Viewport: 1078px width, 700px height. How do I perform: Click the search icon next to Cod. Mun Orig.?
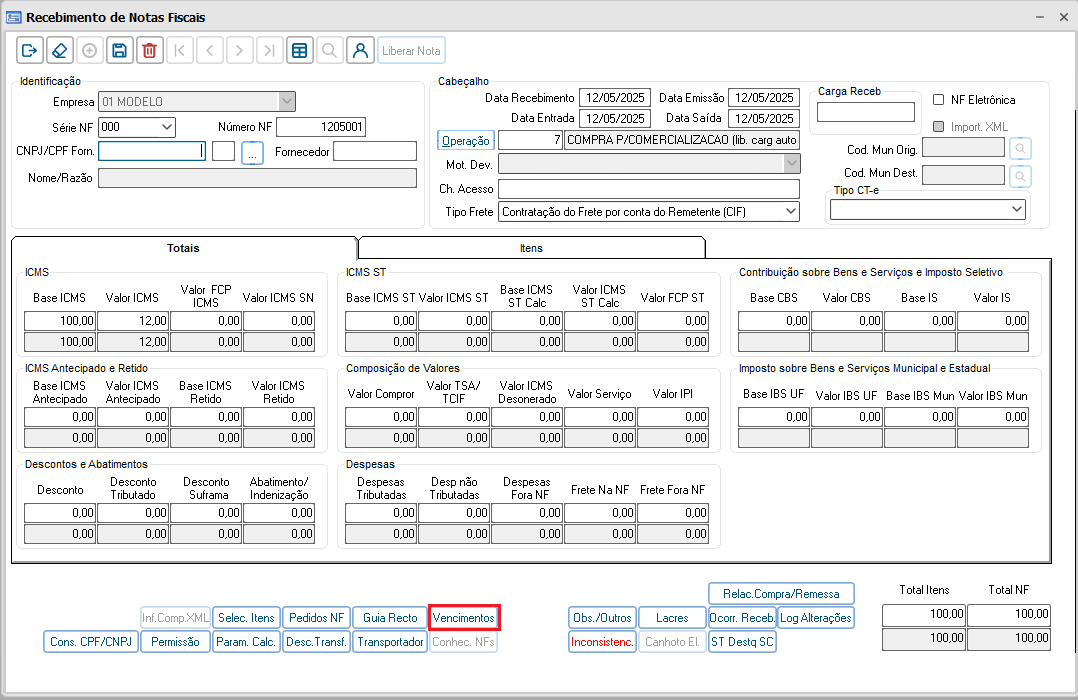click(x=1020, y=149)
